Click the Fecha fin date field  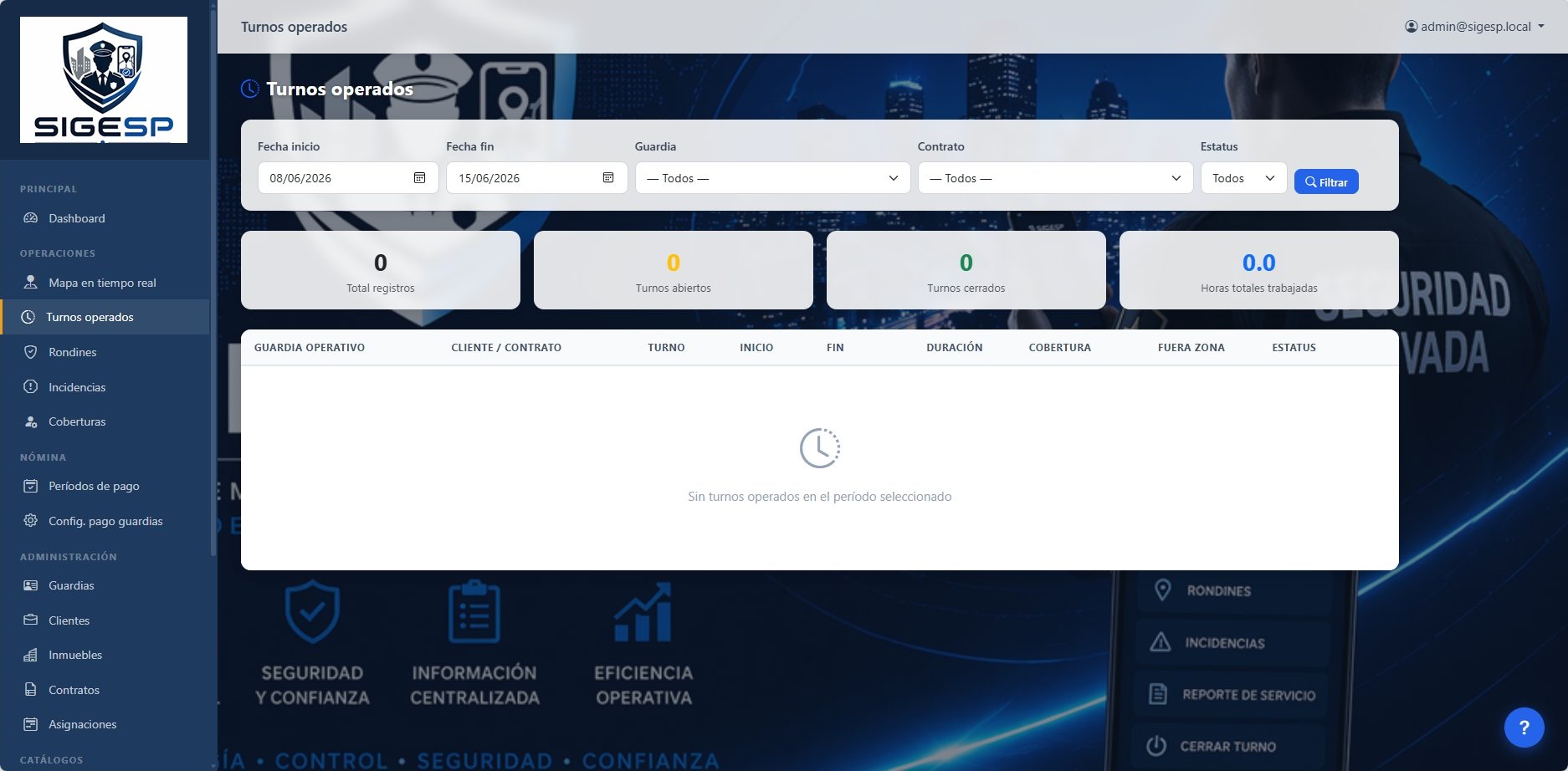[x=537, y=178]
